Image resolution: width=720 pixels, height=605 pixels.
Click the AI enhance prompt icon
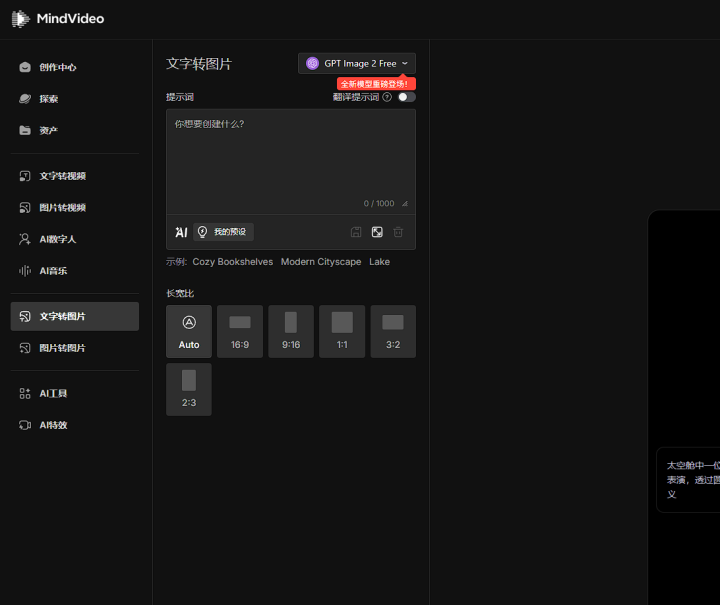[x=181, y=232]
